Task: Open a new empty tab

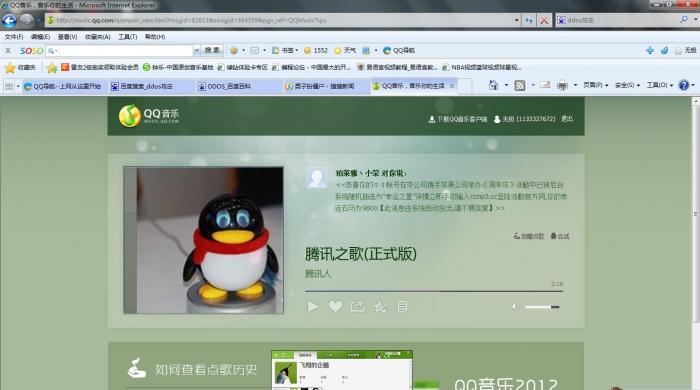Action: tap(465, 86)
